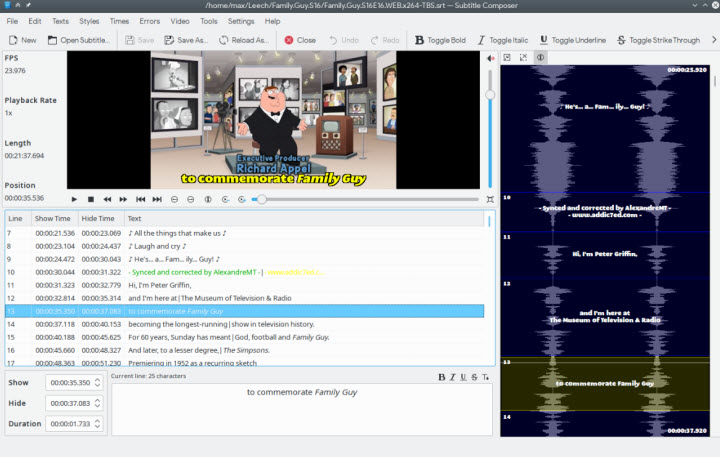
Task: Click the mute speaker icon beside the video
Action: pos(490,58)
